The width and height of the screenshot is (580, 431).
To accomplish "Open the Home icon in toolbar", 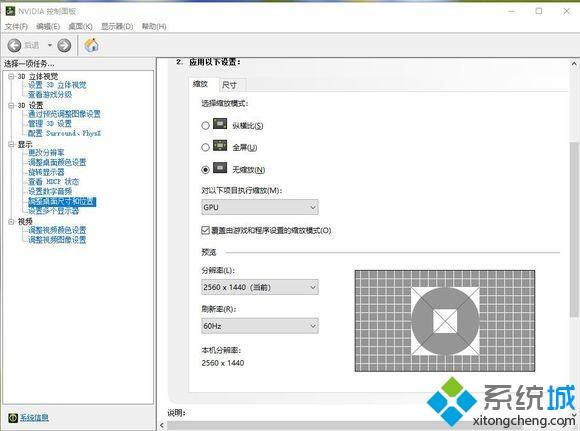I will coord(91,45).
